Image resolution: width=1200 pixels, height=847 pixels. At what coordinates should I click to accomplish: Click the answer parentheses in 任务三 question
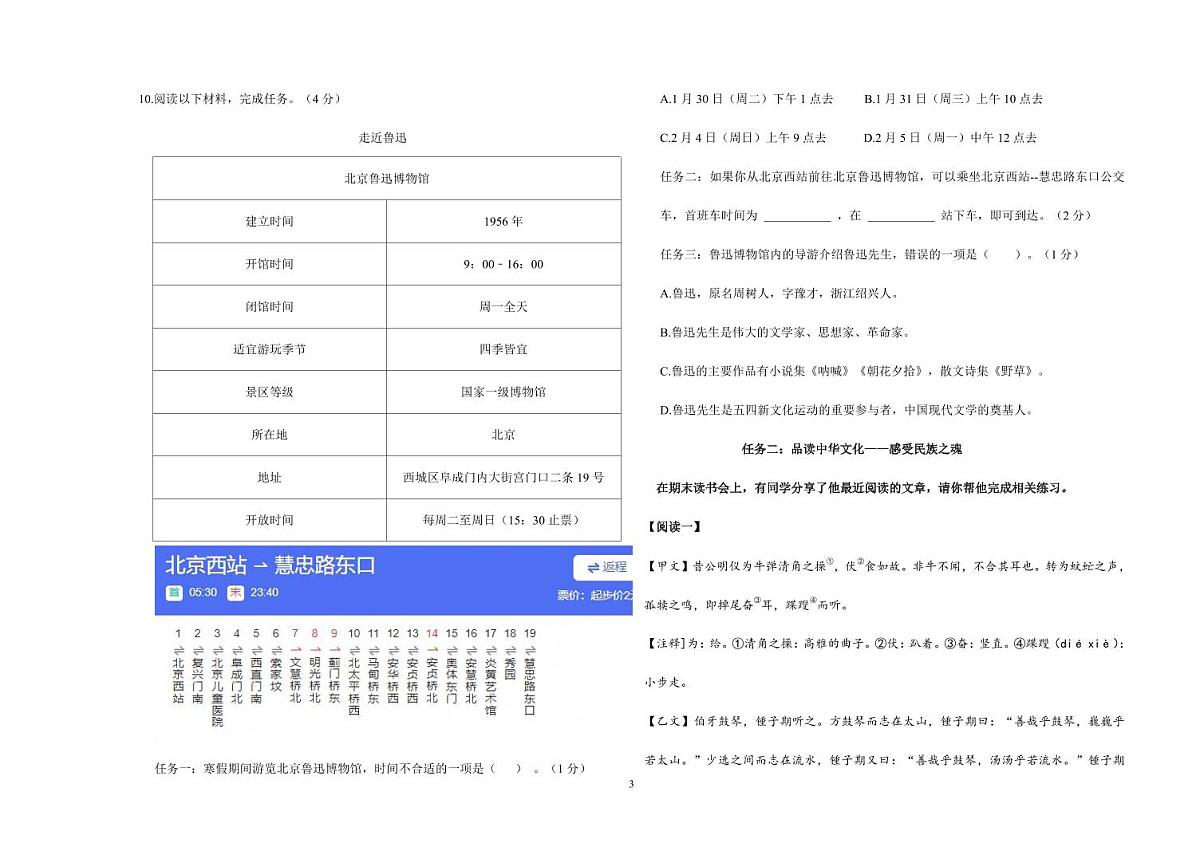[1001, 254]
